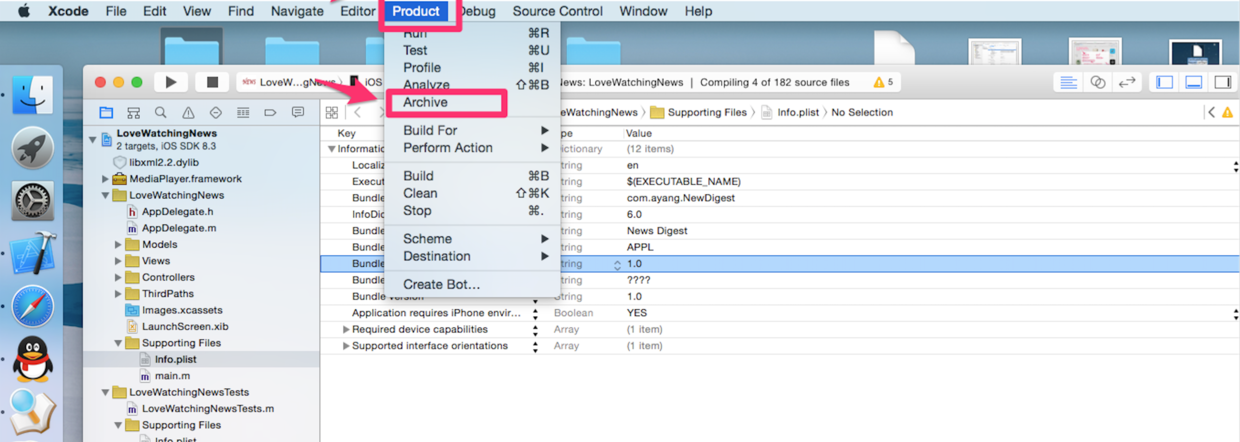The height and width of the screenshot is (442, 1240).
Task: Open the Breakpoint navigator icon
Action: pyautogui.click(x=270, y=113)
